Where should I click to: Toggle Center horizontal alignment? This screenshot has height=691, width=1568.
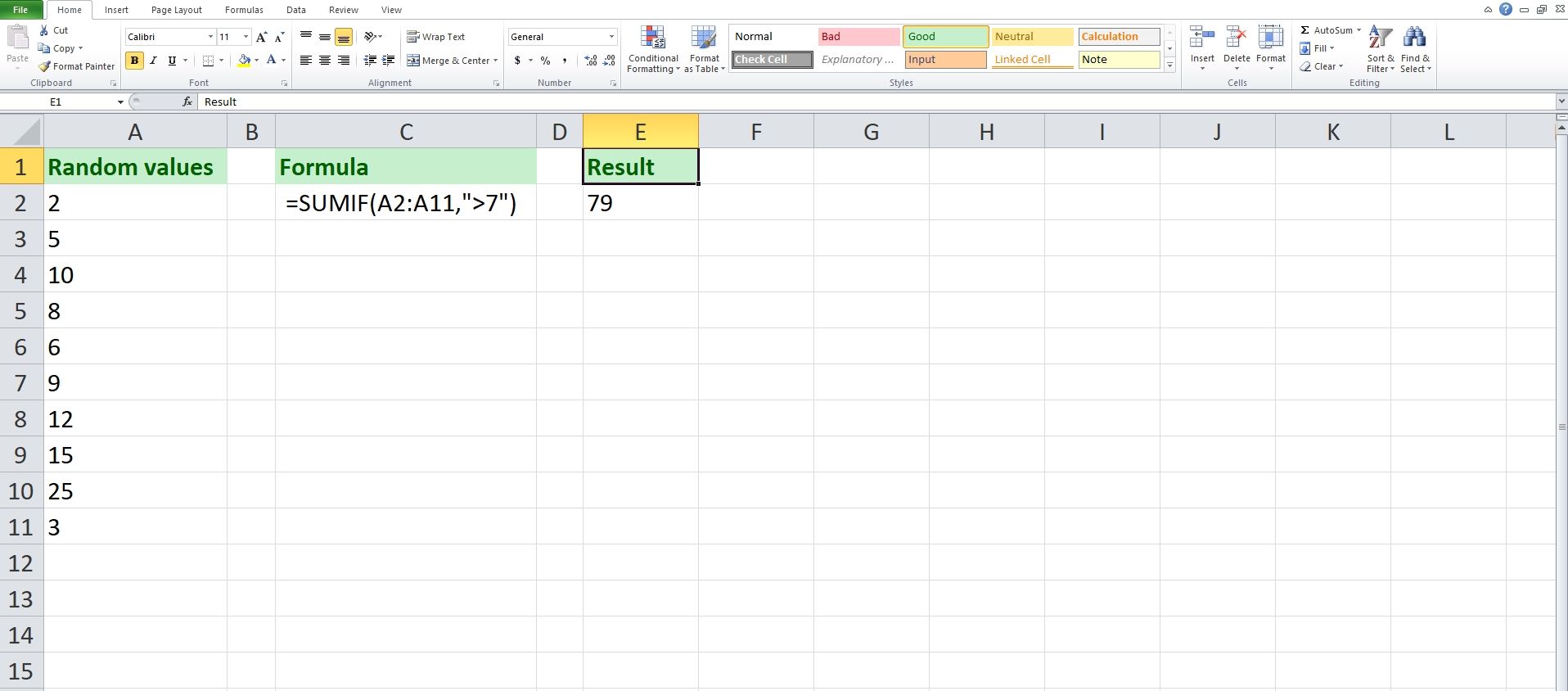(325, 61)
